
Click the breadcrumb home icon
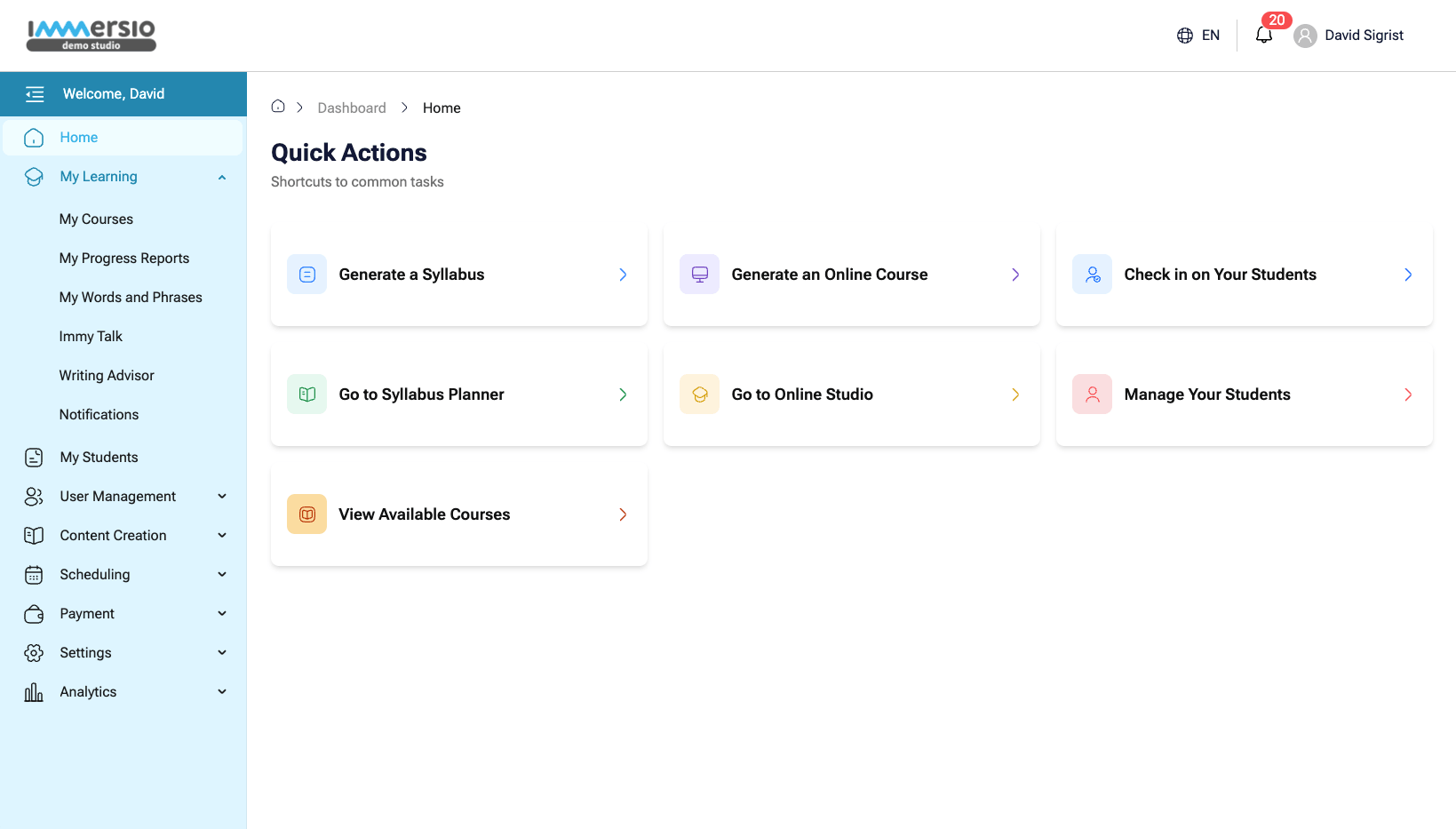278,107
